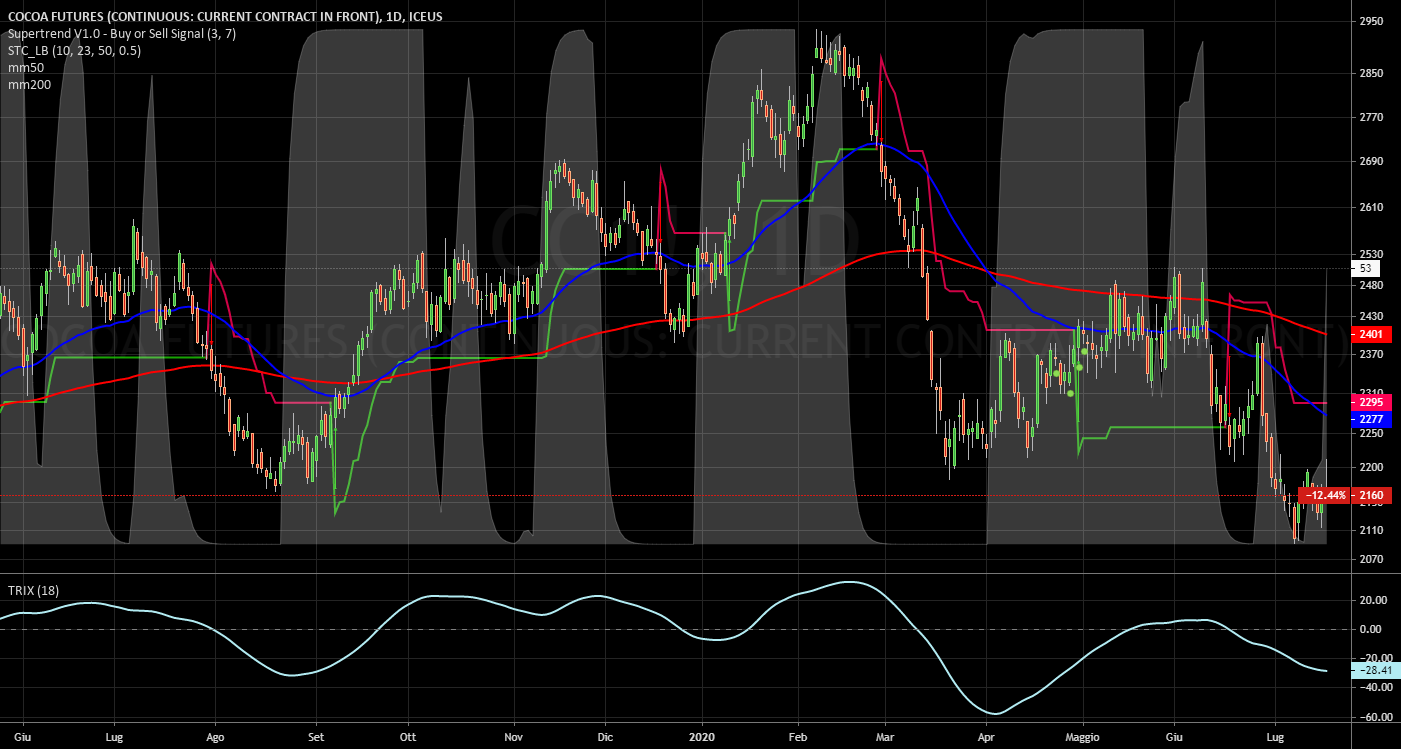Click the 2110 price axis label
The height and width of the screenshot is (749, 1401).
pos(1371,530)
